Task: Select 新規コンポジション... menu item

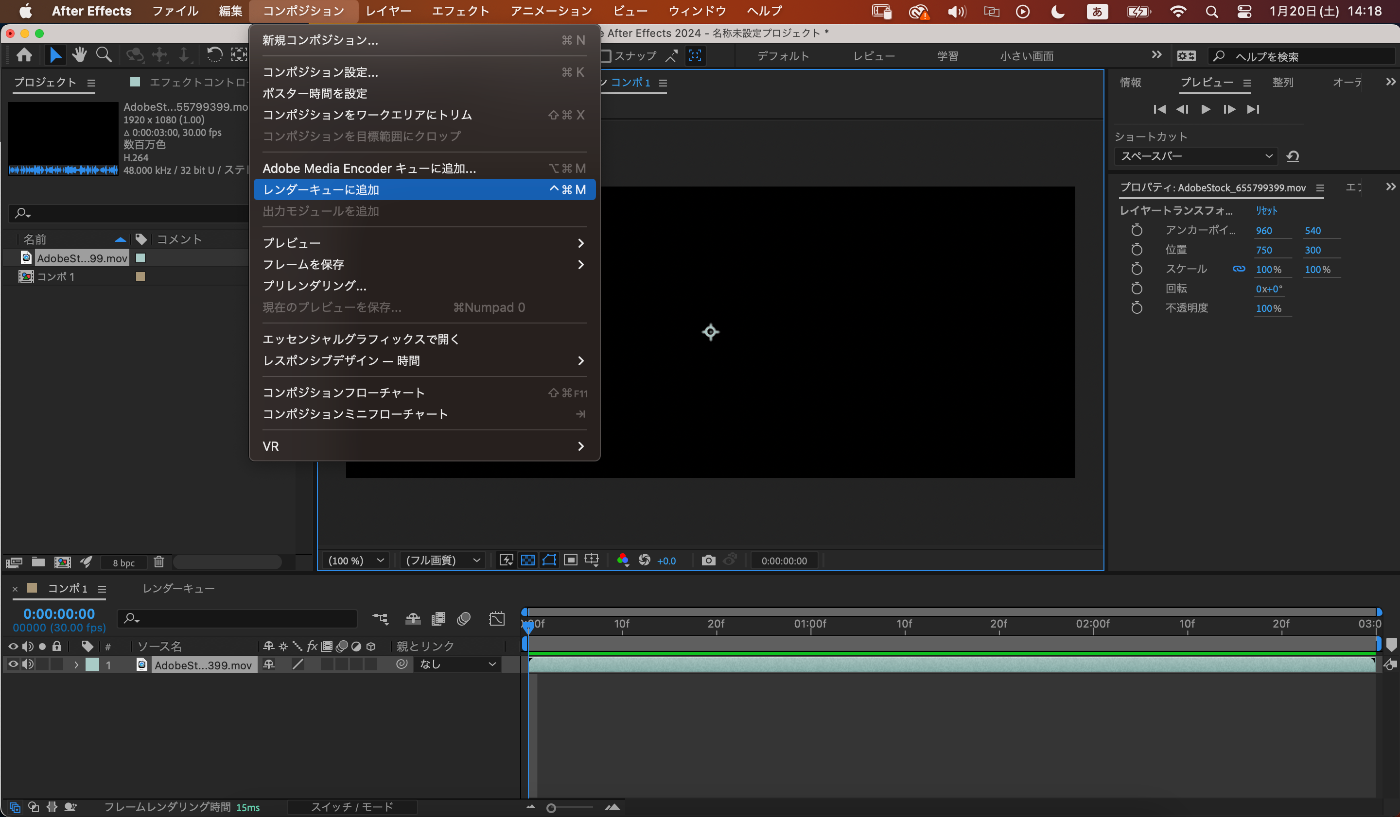Action: [x=424, y=40]
